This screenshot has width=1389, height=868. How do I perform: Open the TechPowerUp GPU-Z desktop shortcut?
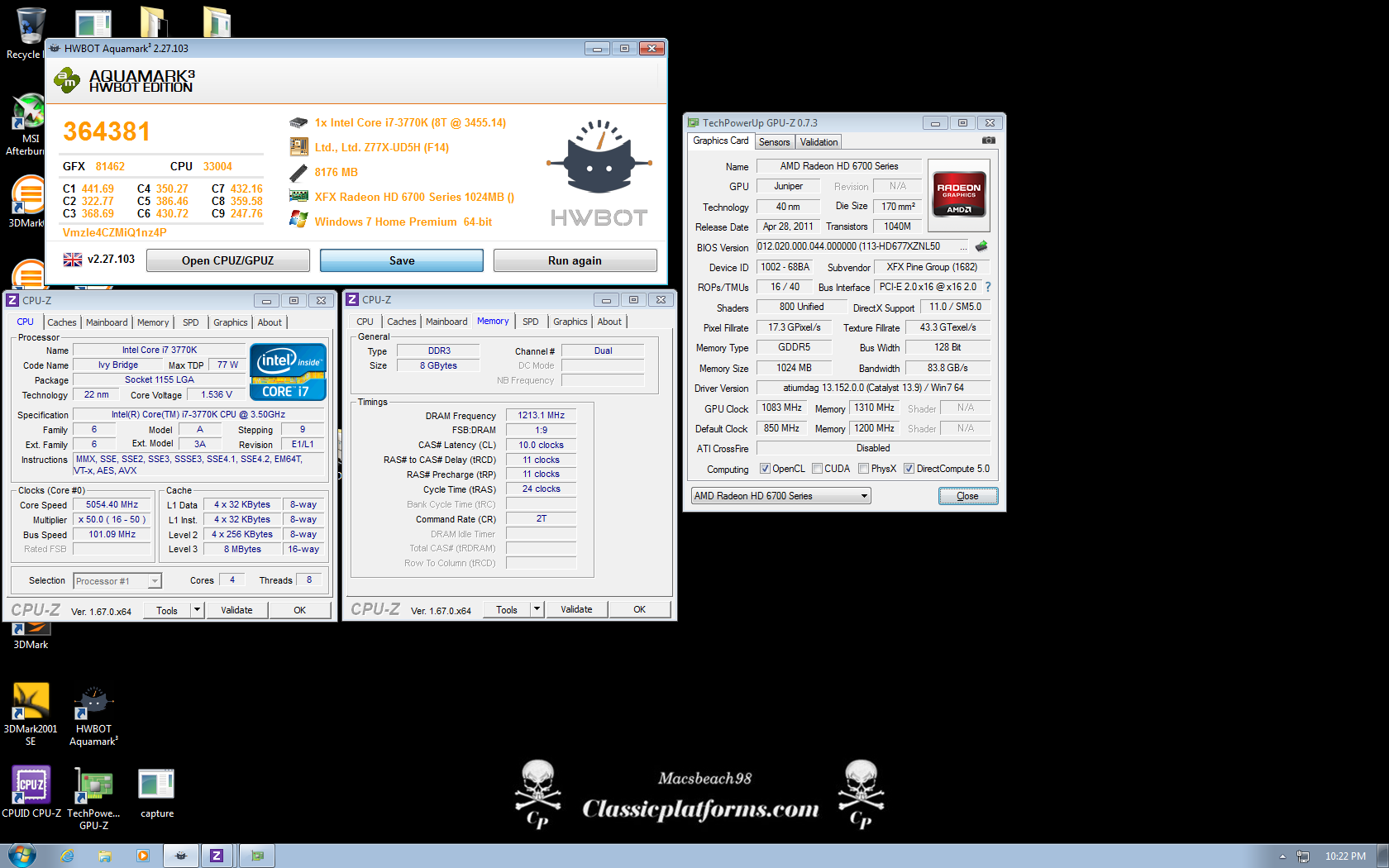click(x=93, y=798)
